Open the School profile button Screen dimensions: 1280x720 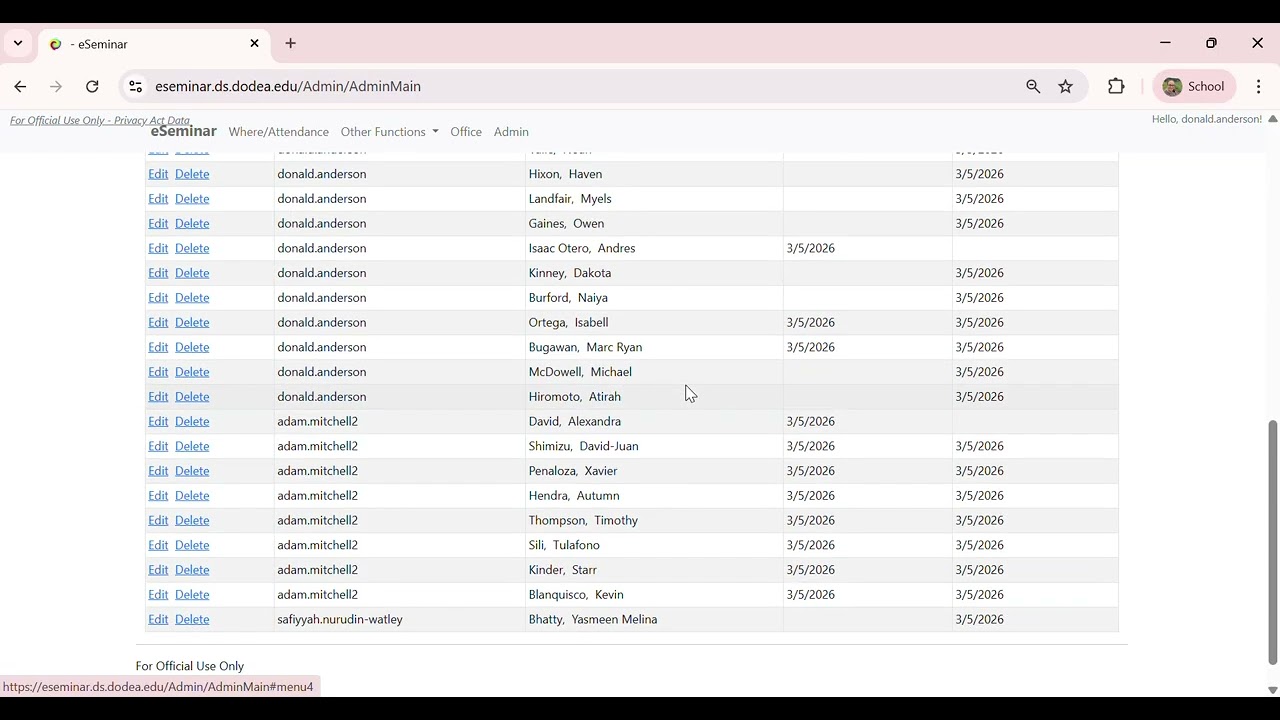1194,87
